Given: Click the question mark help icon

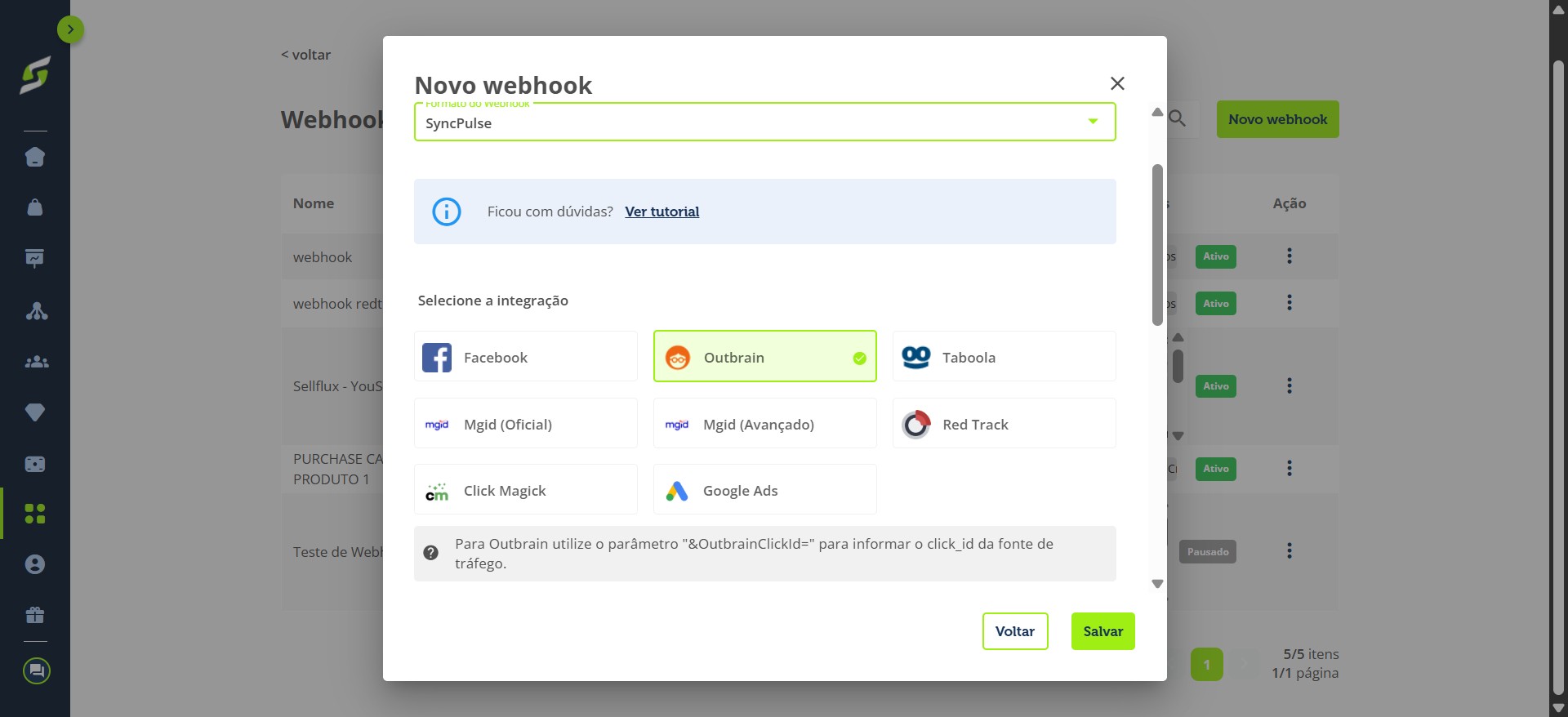Looking at the screenshot, I should 431,553.
